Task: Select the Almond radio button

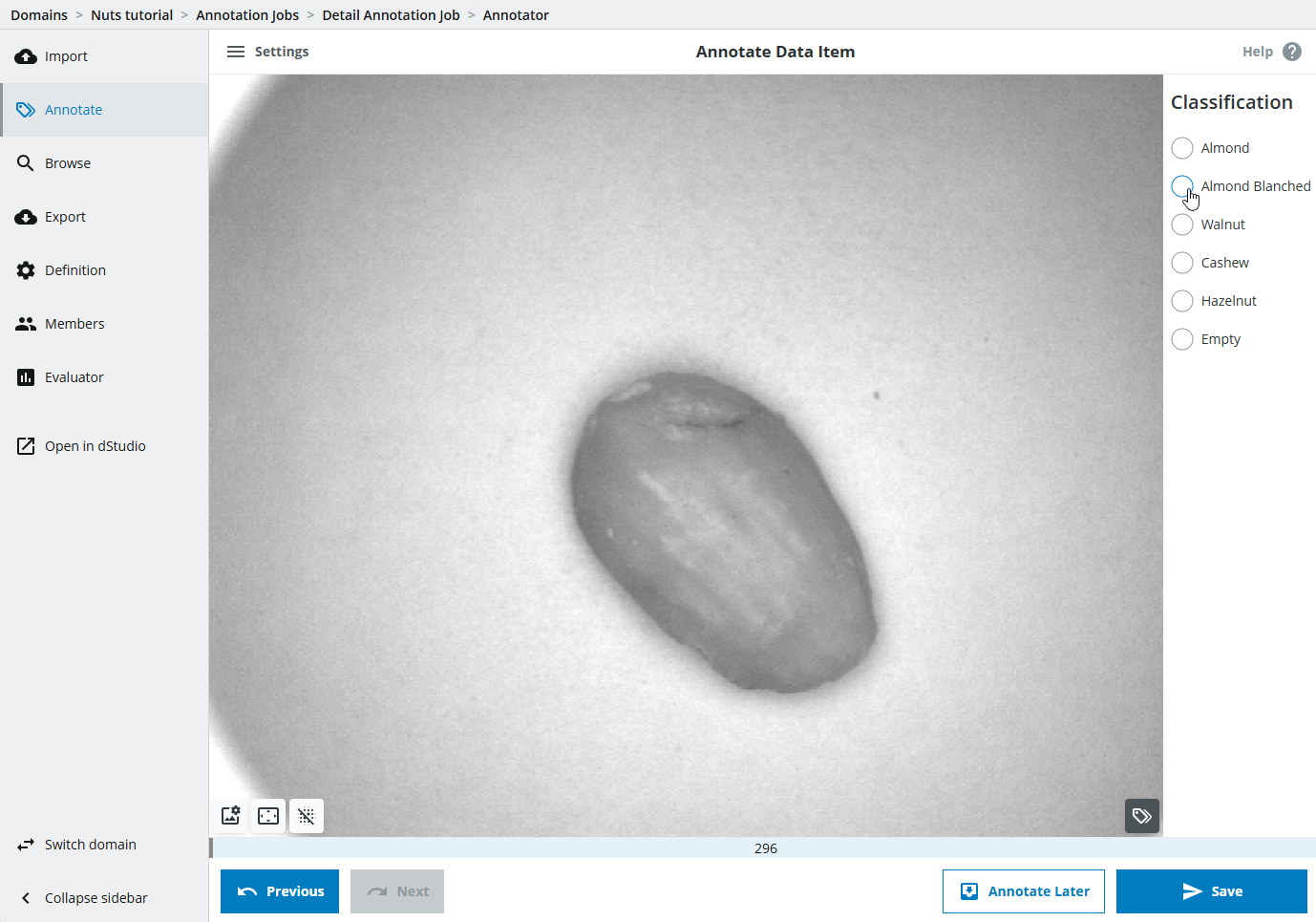Action: 1182,148
